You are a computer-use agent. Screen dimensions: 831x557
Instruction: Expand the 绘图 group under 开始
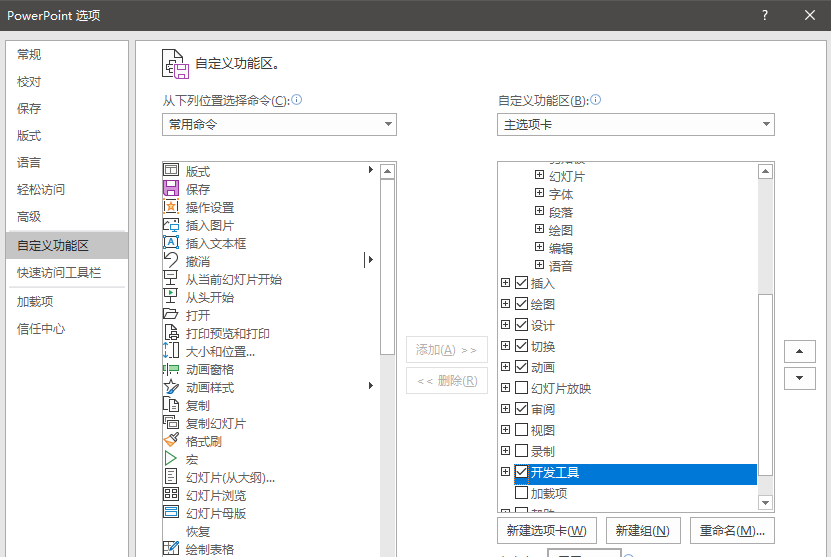(540, 229)
